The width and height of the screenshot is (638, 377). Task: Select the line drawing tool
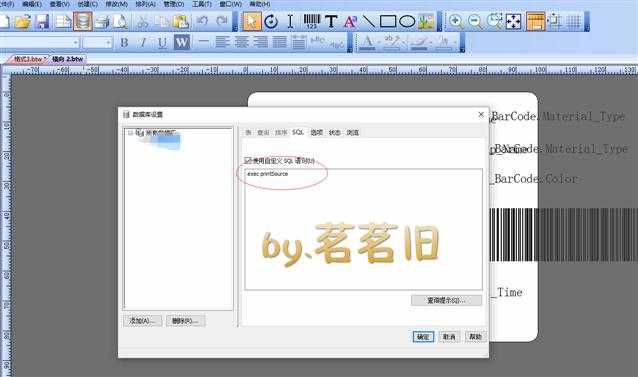pos(369,21)
